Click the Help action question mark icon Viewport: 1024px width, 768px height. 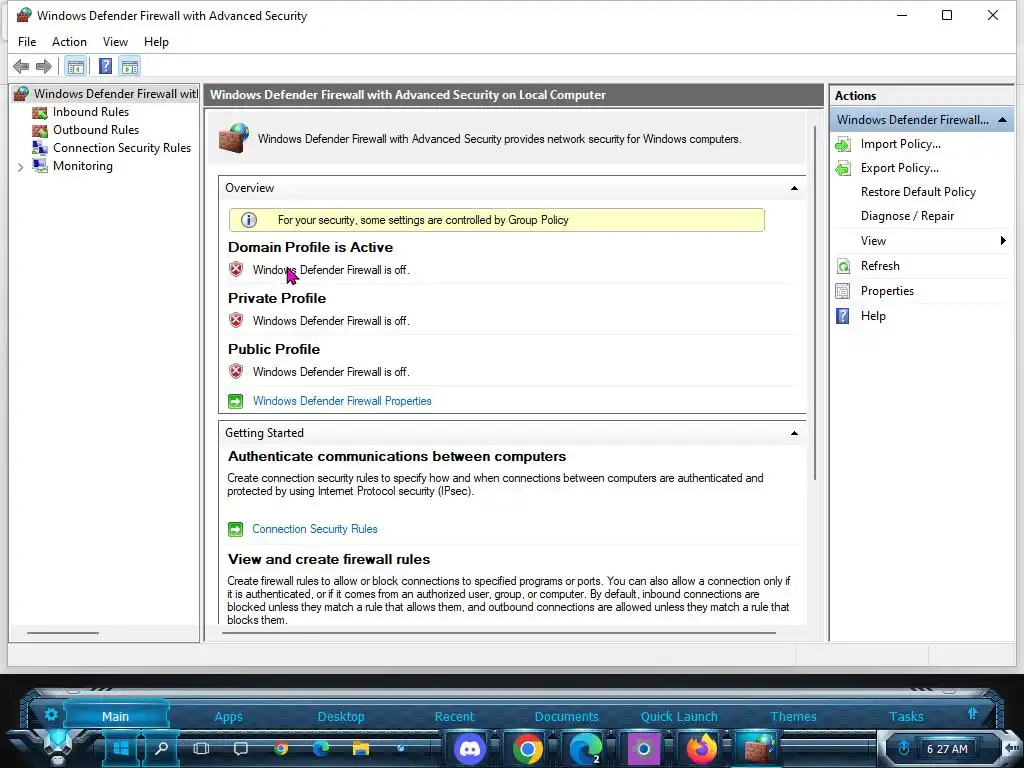pos(843,316)
